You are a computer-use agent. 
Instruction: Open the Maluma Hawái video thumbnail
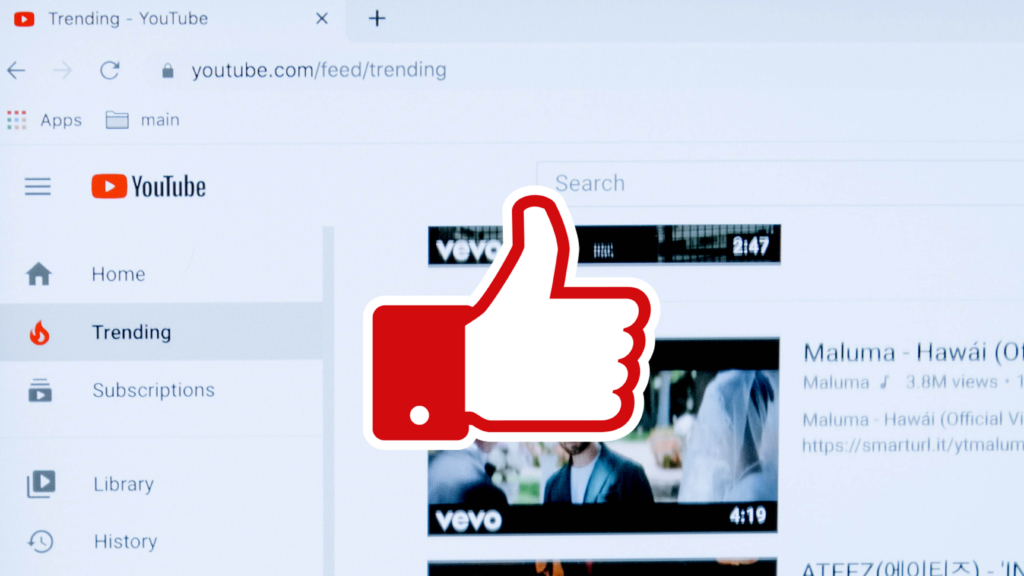(x=603, y=436)
